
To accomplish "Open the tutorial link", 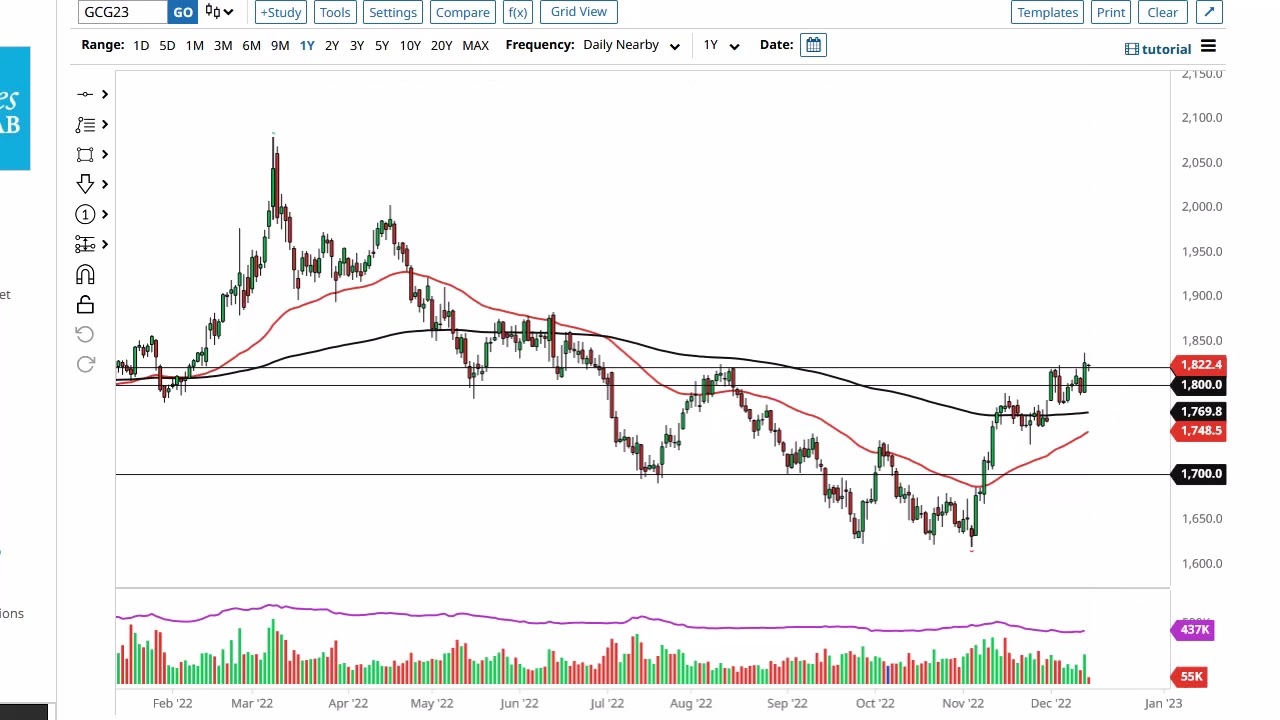I will click(1158, 49).
